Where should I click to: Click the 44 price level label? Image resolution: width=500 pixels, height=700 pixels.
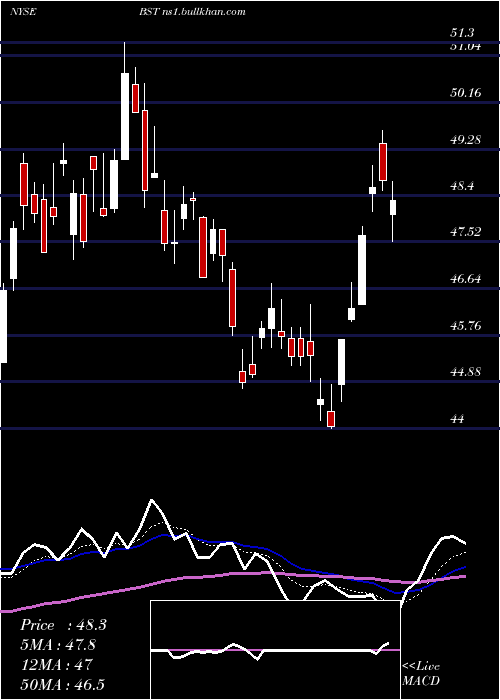point(458,419)
